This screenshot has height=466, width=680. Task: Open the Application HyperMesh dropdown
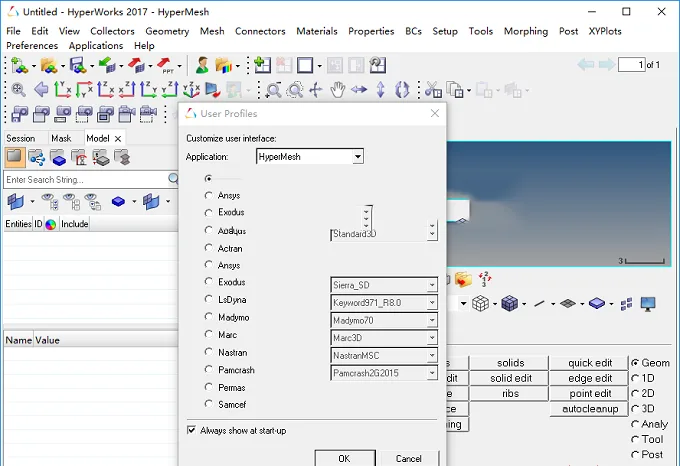click(x=358, y=156)
